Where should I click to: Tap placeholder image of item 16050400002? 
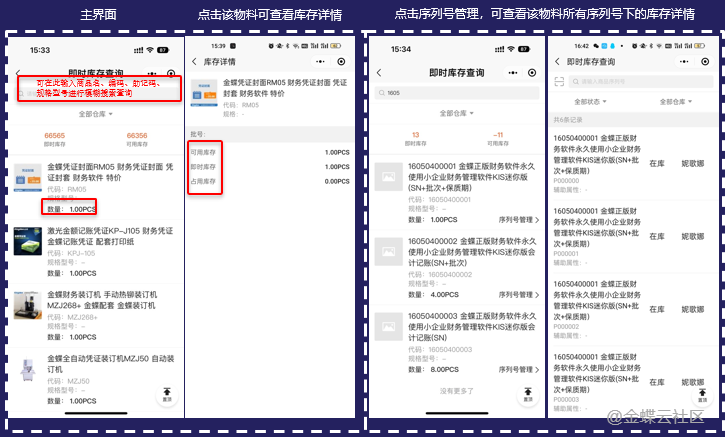click(x=388, y=252)
